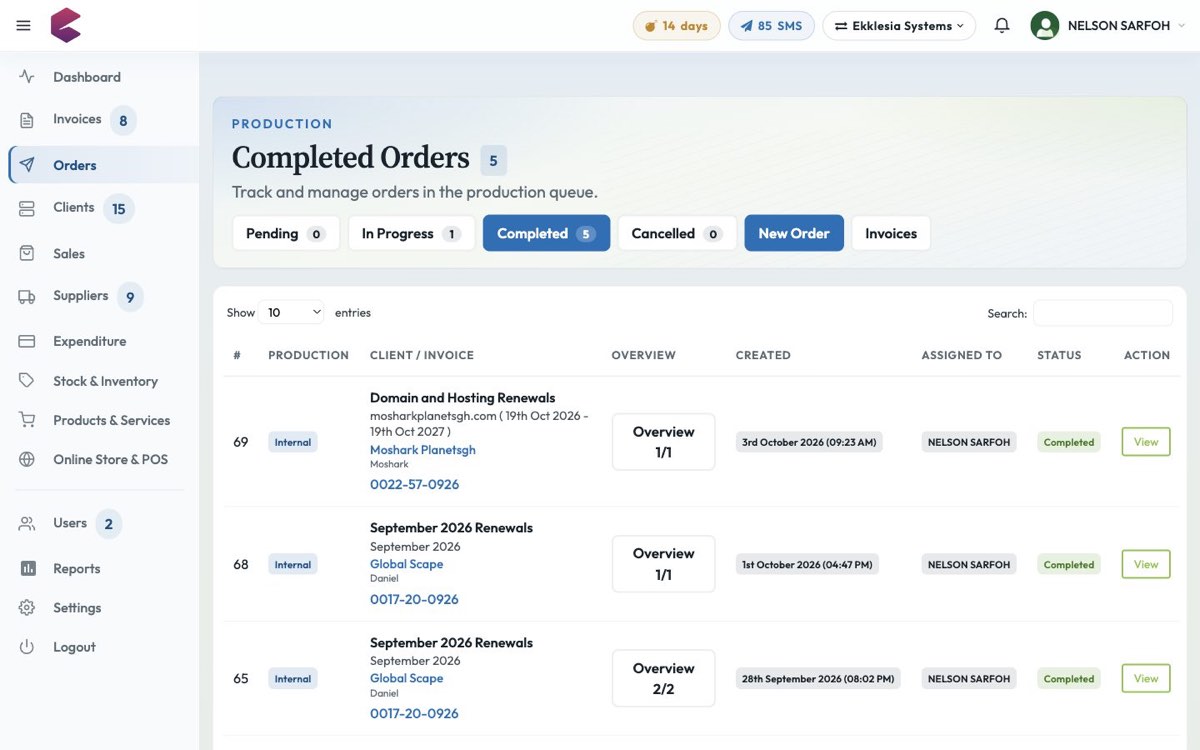Click the New Order button
Image resolution: width=1200 pixels, height=750 pixels.
pyautogui.click(x=794, y=233)
